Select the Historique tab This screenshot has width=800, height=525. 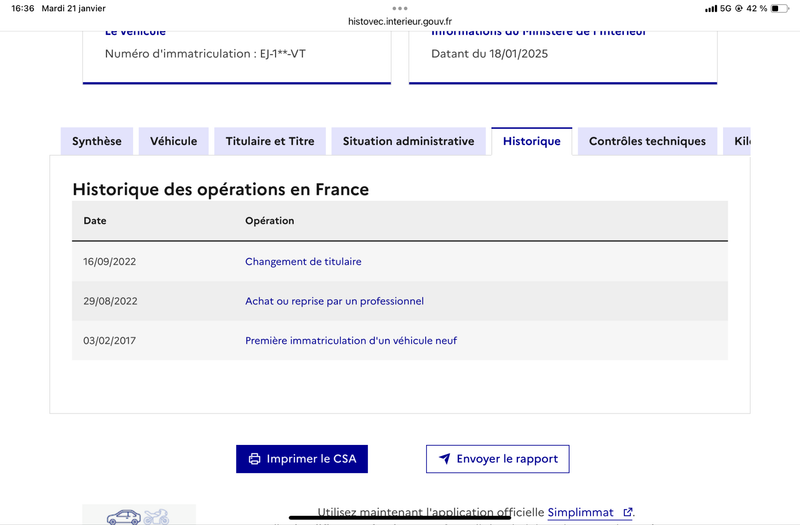pyautogui.click(x=532, y=141)
